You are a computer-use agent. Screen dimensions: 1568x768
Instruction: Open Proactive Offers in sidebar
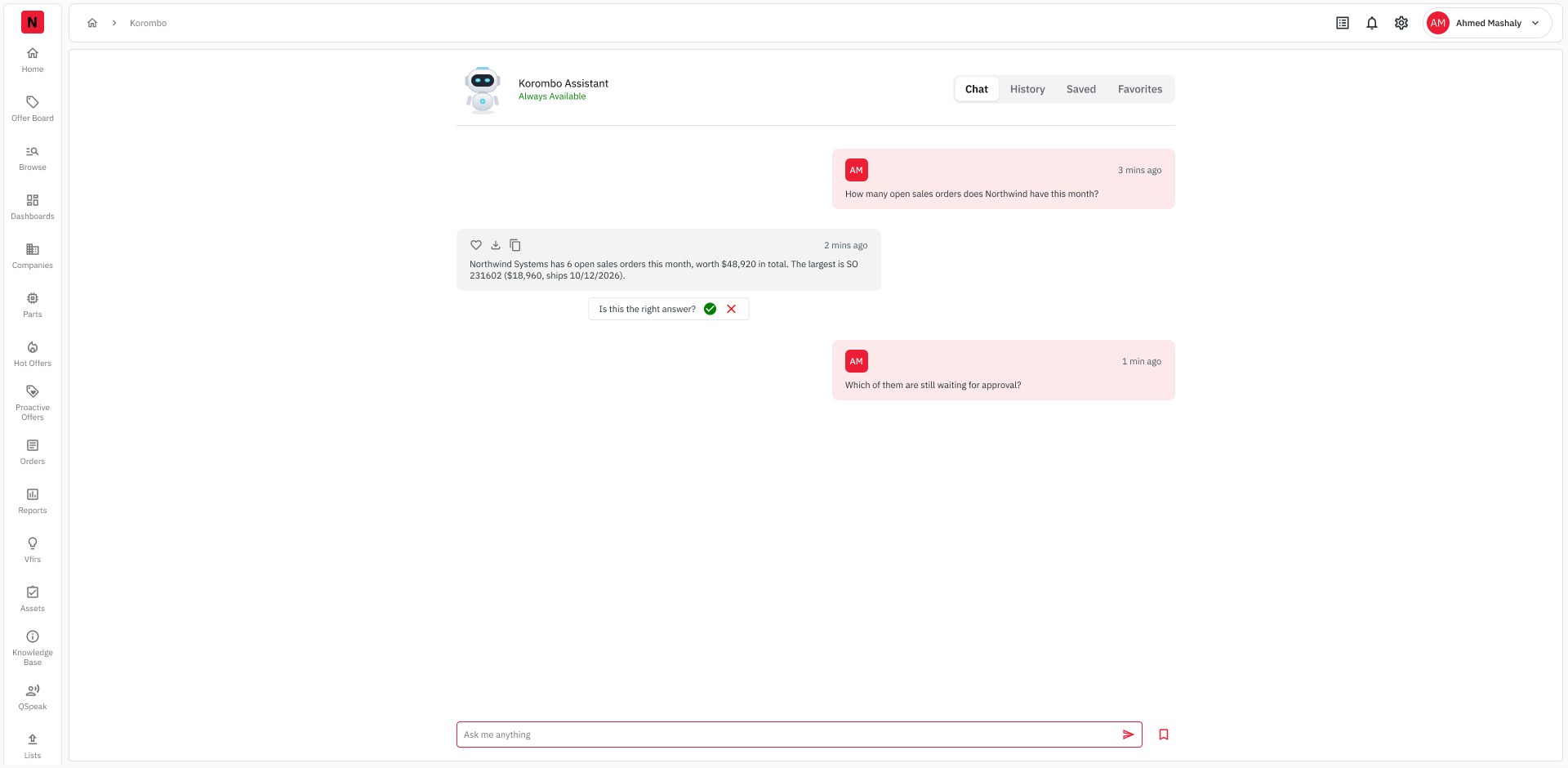click(x=33, y=404)
